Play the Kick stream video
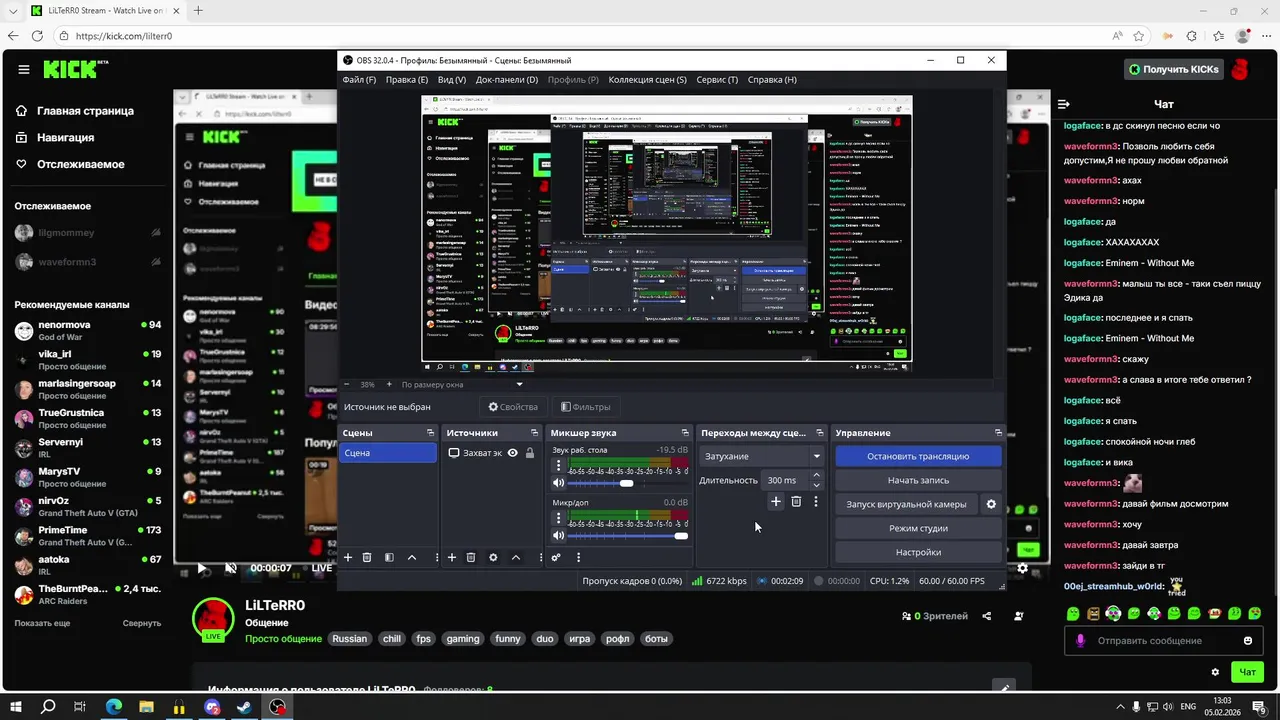 click(x=201, y=568)
